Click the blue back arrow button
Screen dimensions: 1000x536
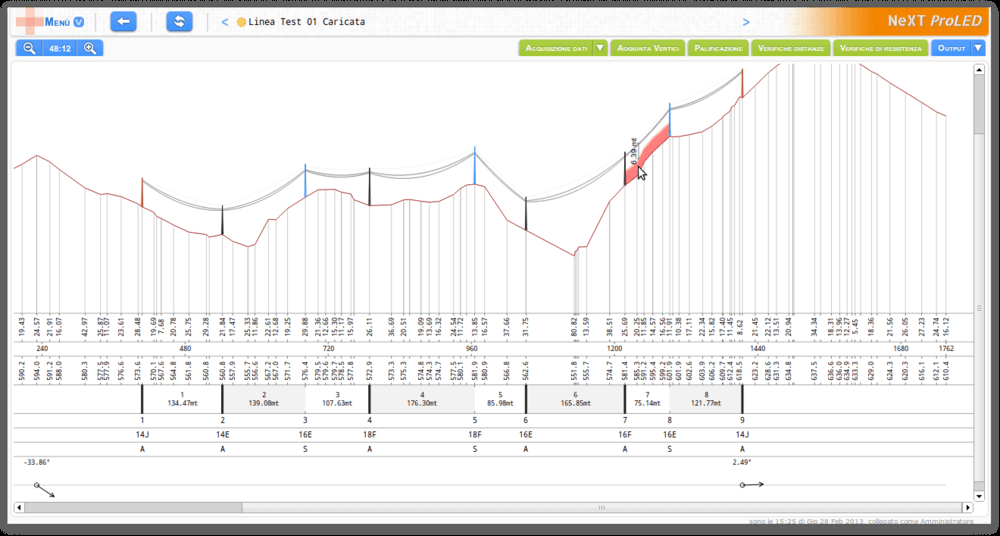click(124, 22)
